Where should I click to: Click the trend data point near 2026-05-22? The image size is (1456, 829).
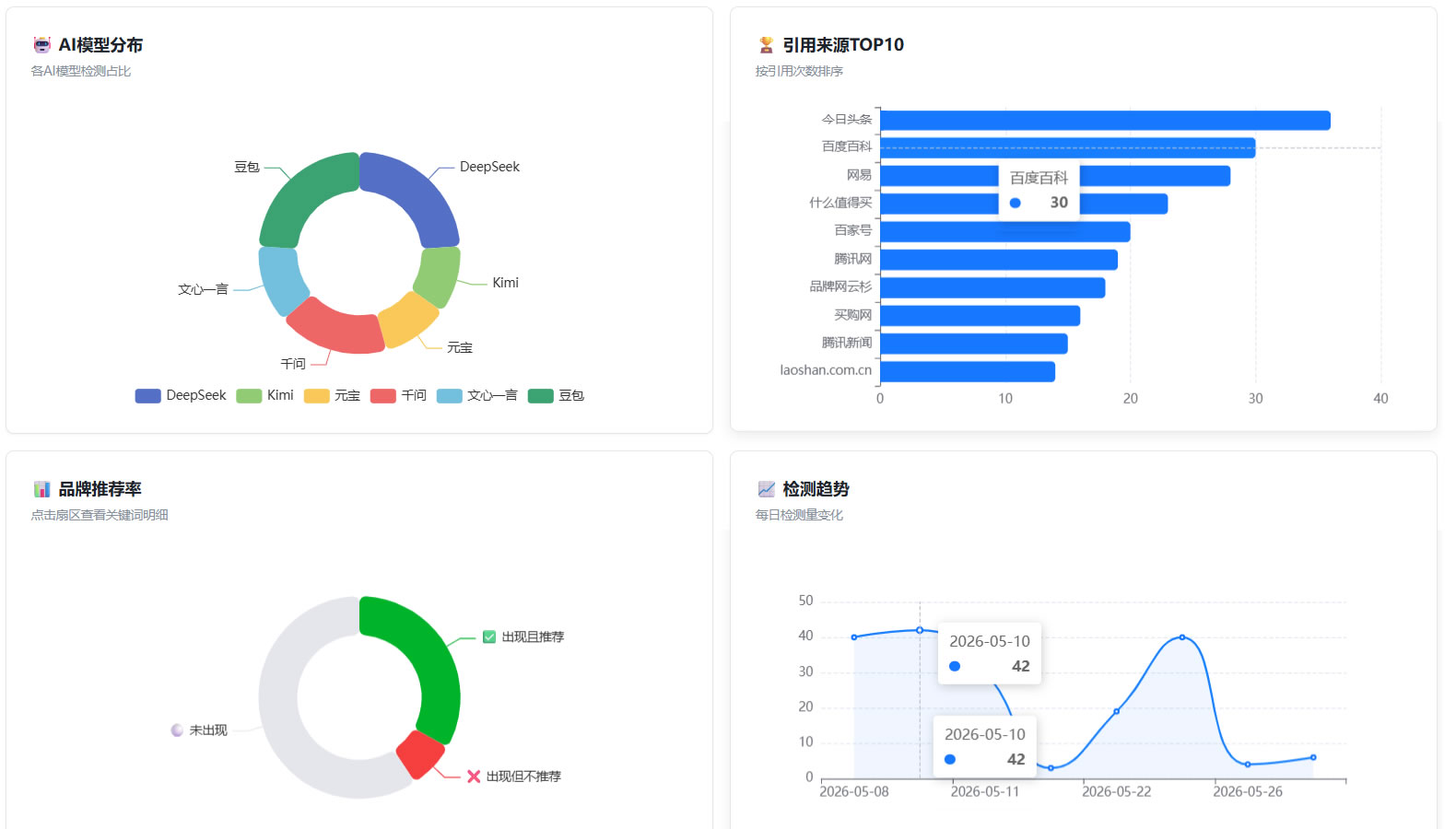[x=1117, y=711]
